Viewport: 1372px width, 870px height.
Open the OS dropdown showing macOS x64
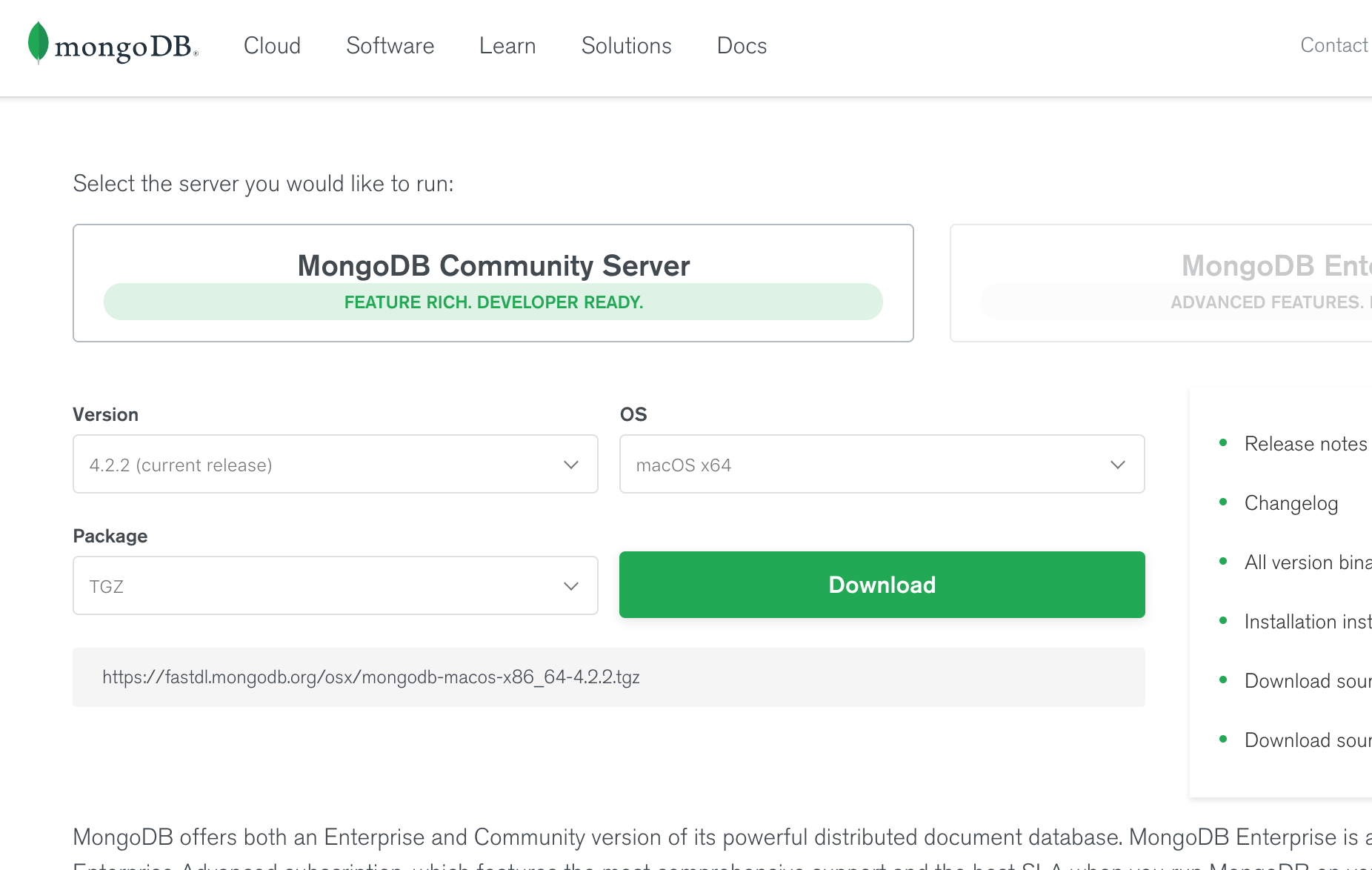coord(882,464)
